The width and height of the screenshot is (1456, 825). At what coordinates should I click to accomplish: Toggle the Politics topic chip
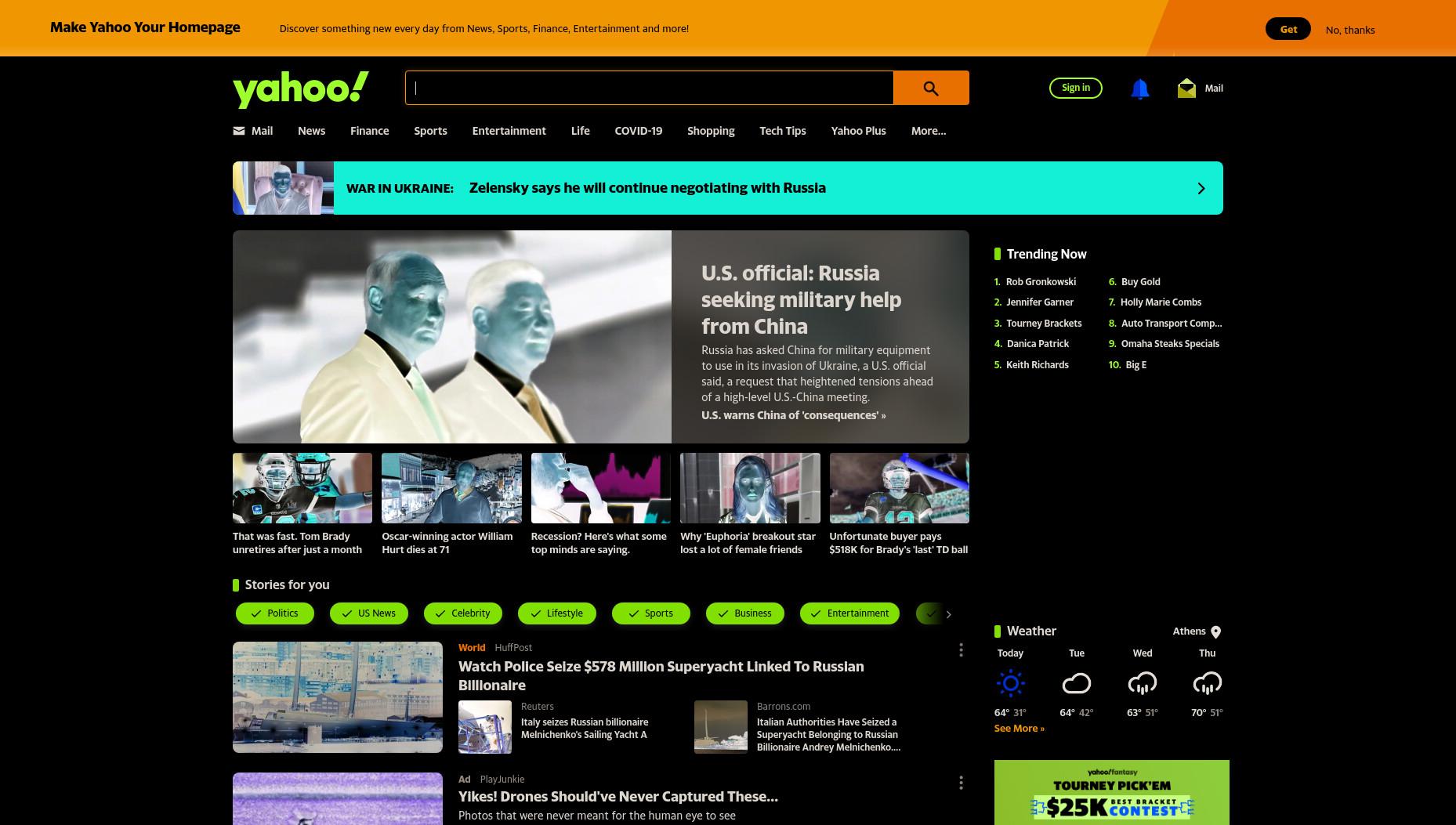(275, 613)
